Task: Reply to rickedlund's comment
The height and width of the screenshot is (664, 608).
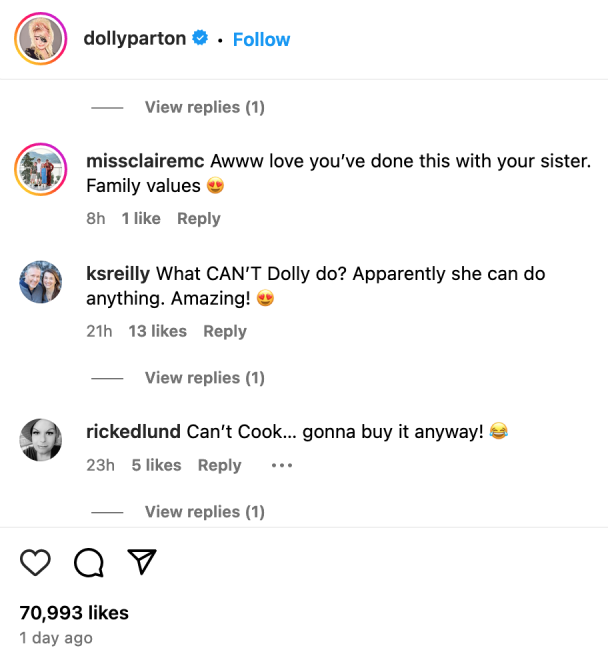Action: coord(219,465)
